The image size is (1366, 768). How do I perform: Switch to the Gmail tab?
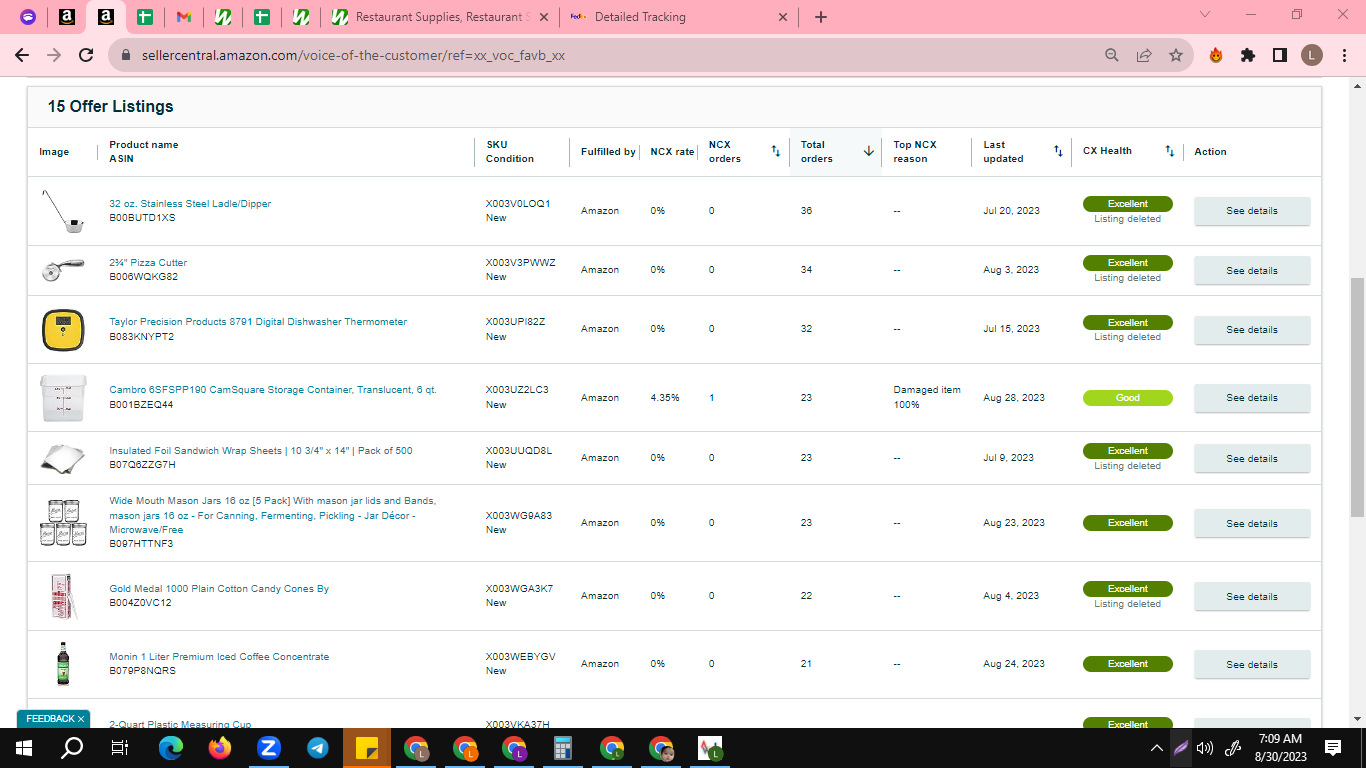pyautogui.click(x=183, y=17)
